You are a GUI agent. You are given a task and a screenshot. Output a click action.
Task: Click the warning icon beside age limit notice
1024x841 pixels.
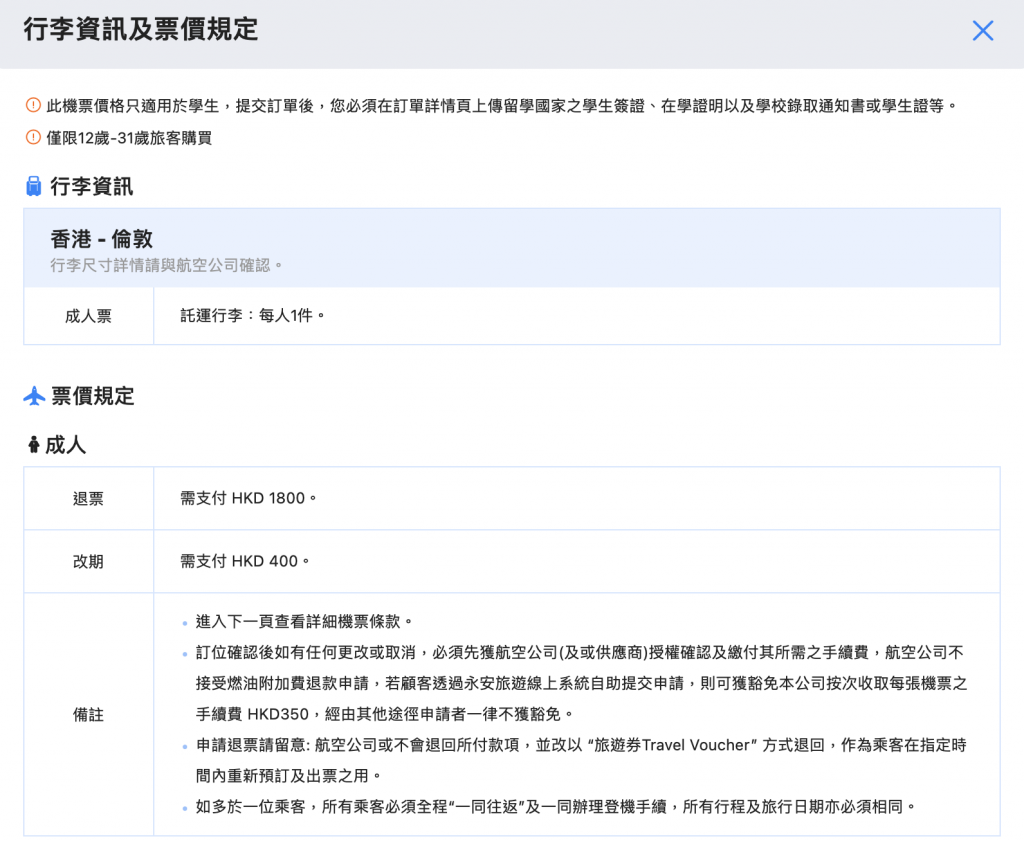[33, 137]
